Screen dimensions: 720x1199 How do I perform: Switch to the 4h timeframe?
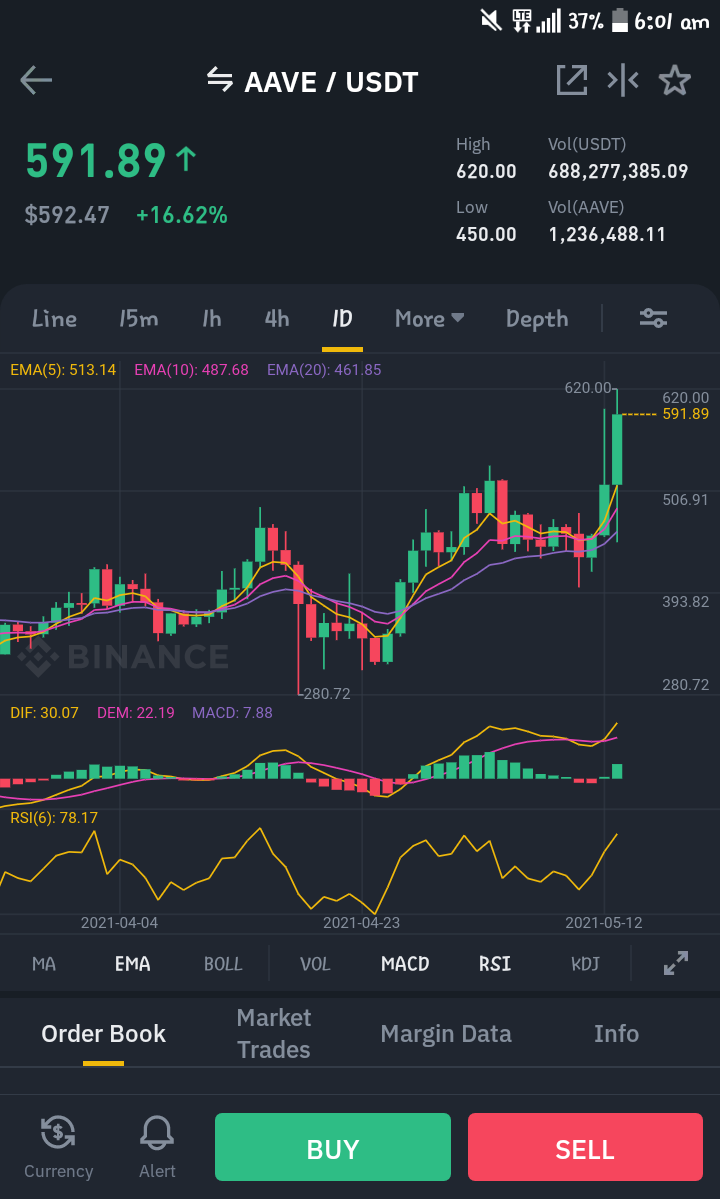pyautogui.click(x=277, y=318)
